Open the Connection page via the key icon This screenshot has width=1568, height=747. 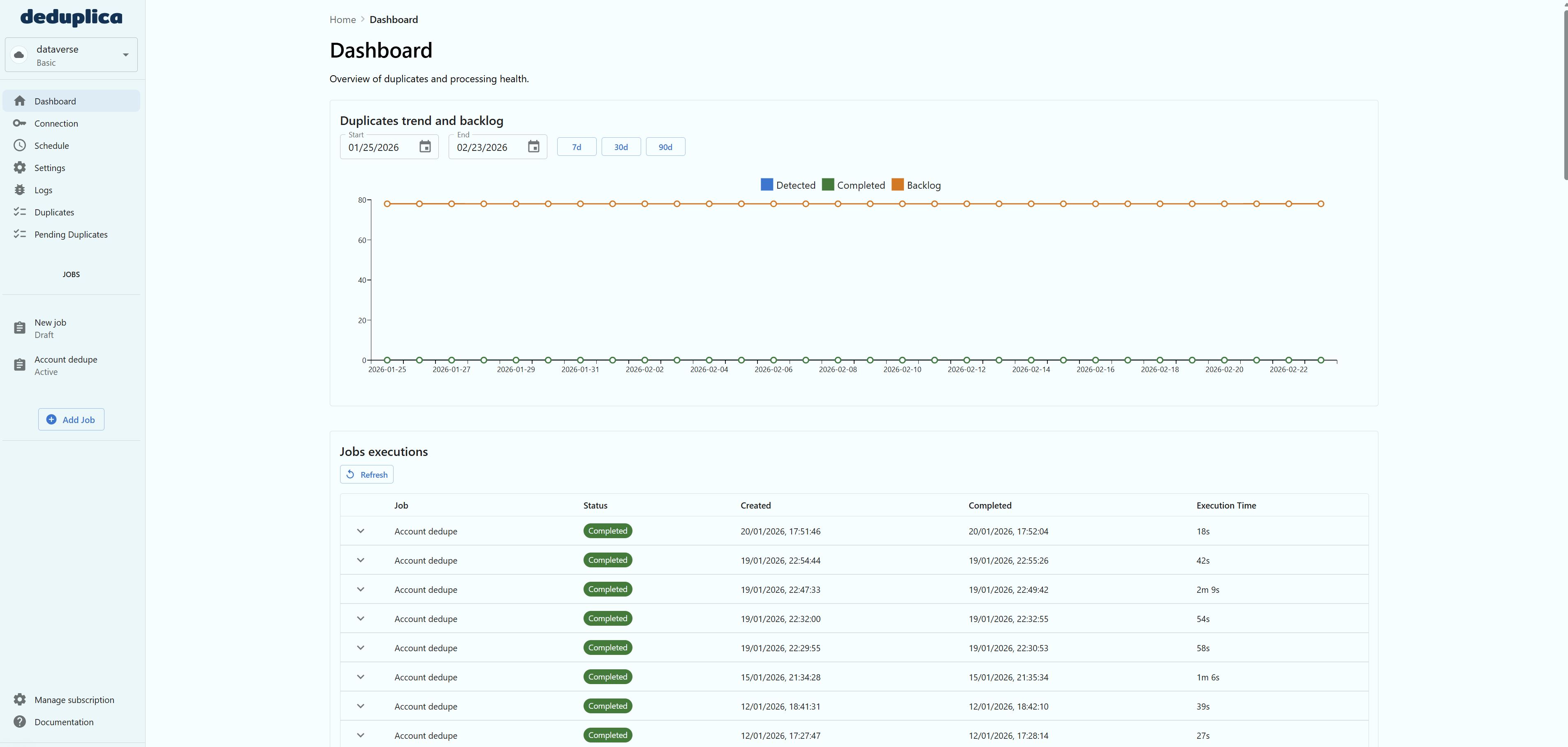(x=20, y=123)
